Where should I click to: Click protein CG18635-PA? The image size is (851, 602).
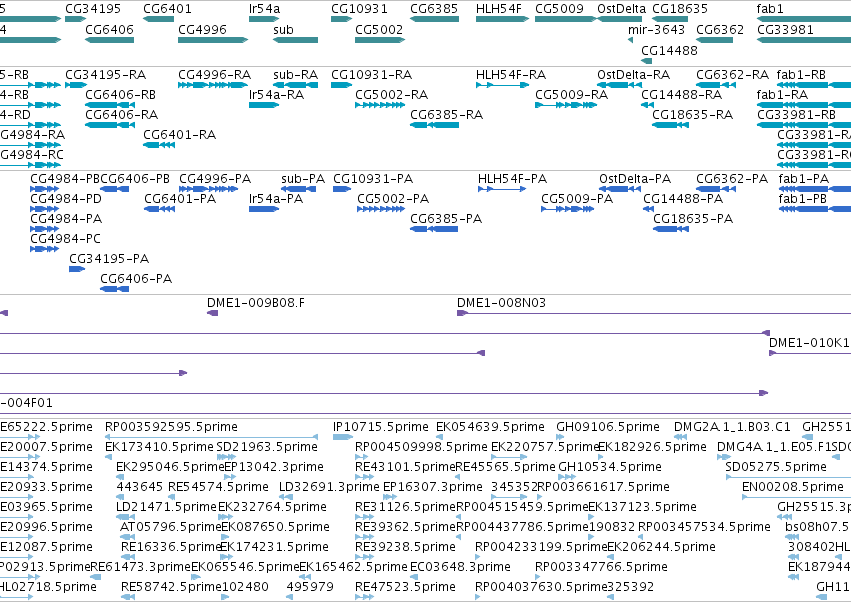click(x=671, y=229)
